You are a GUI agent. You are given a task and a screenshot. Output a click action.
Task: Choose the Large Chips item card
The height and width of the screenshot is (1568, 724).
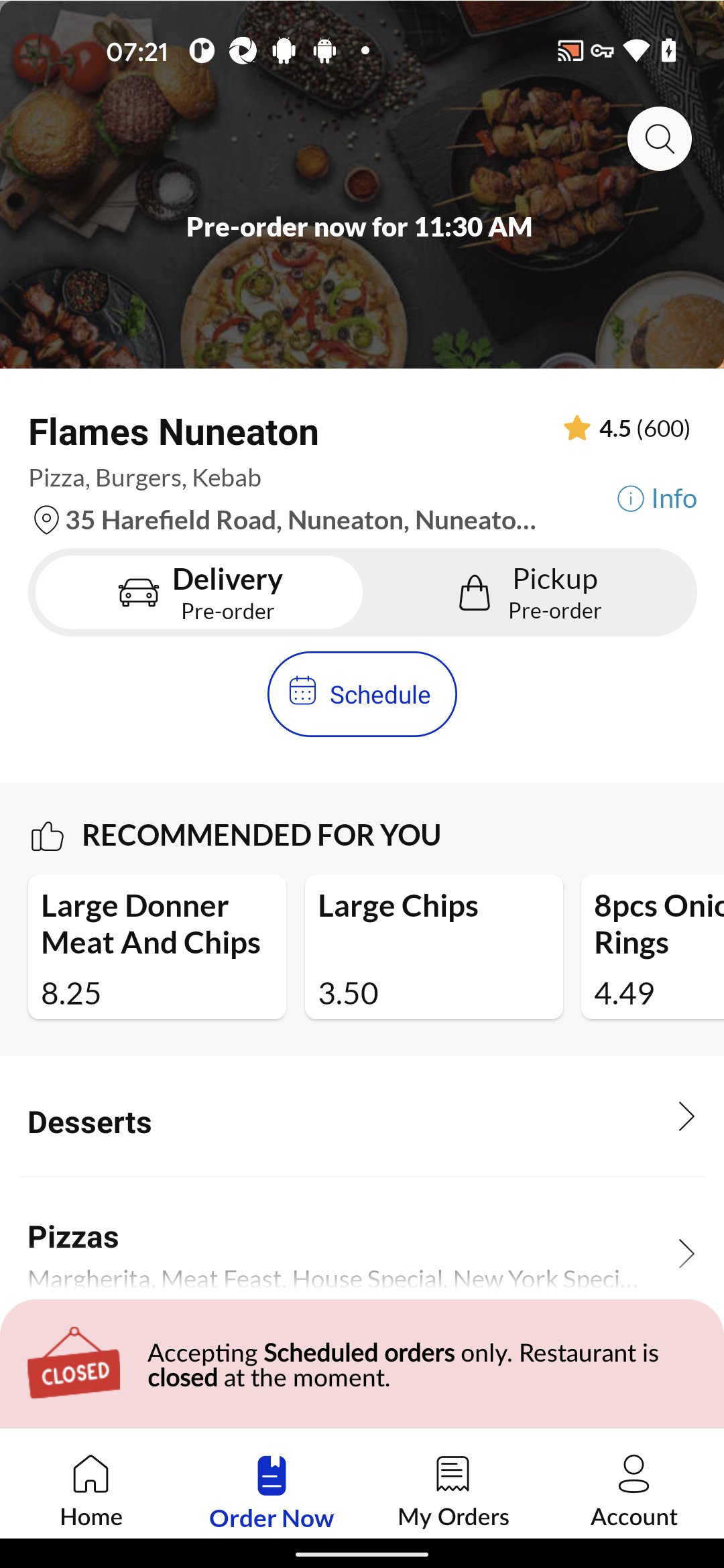click(x=434, y=946)
